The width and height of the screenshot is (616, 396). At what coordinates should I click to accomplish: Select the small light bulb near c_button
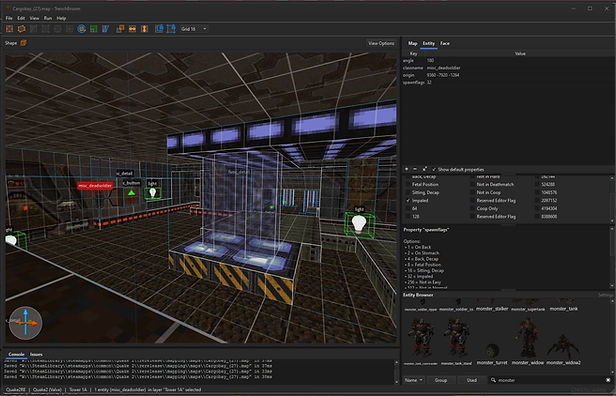pos(153,192)
